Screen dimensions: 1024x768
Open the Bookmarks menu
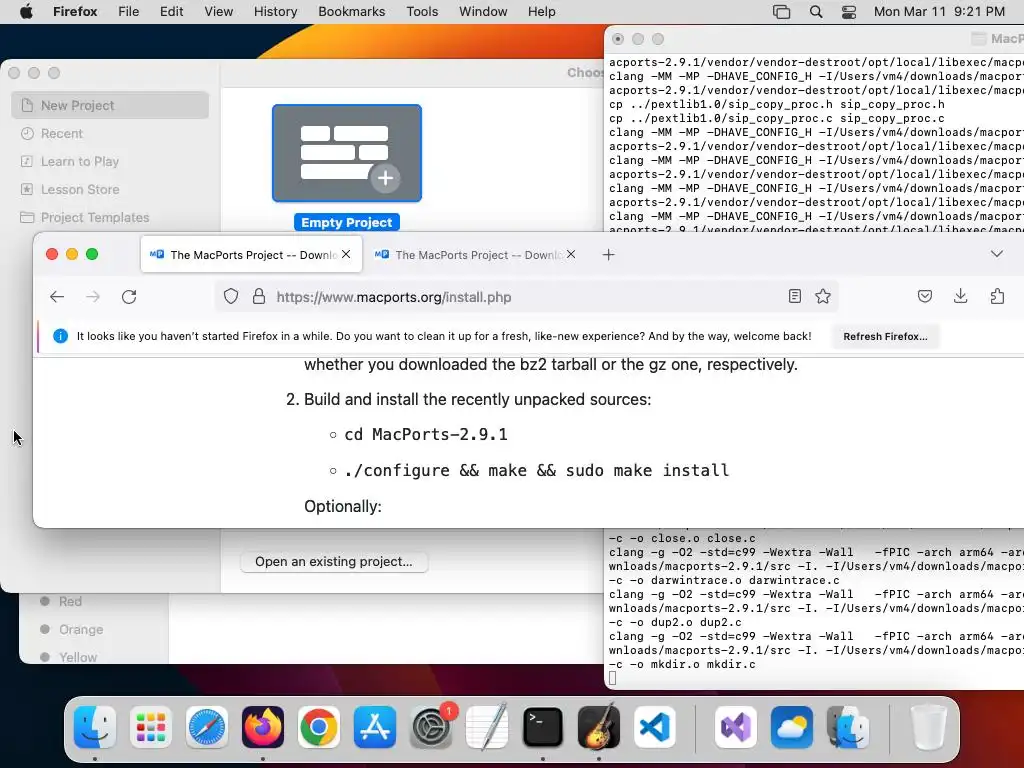[351, 12]
